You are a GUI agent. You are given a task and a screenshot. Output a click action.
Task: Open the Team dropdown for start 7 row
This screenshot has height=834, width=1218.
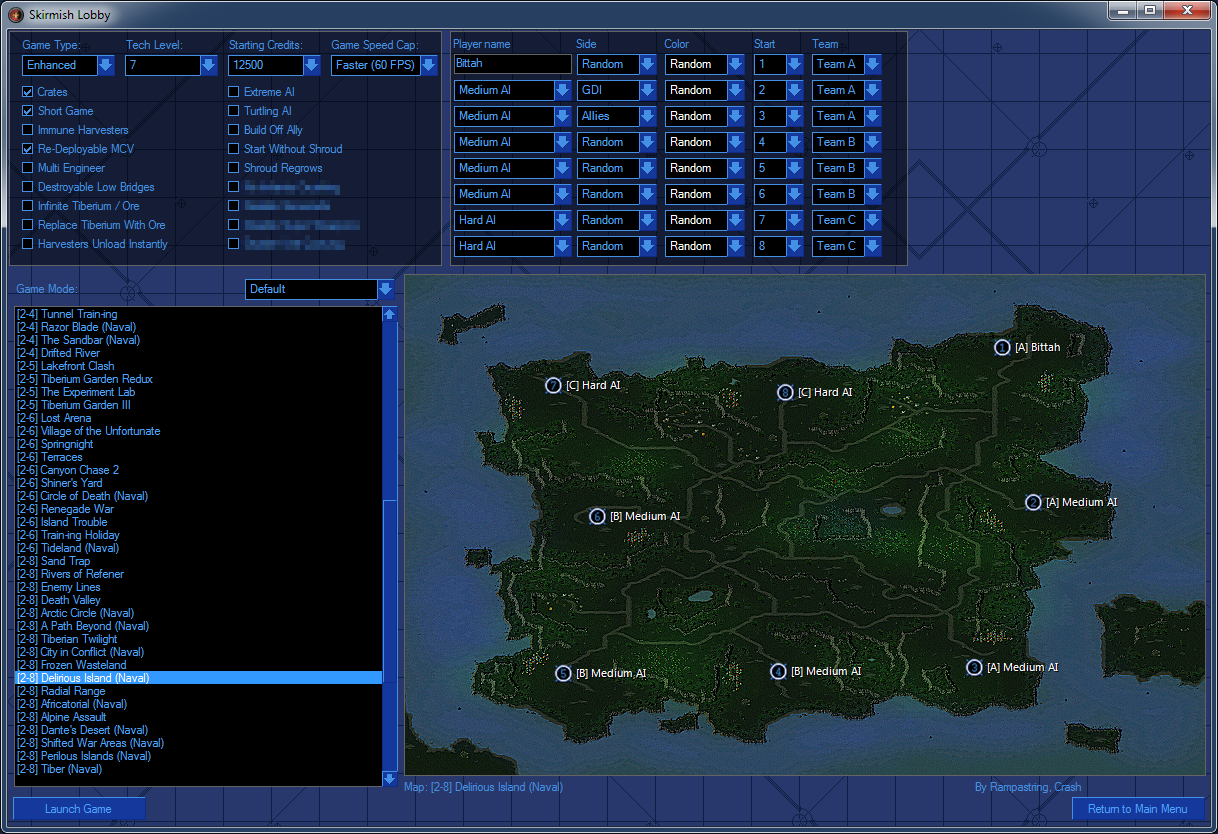846,220
